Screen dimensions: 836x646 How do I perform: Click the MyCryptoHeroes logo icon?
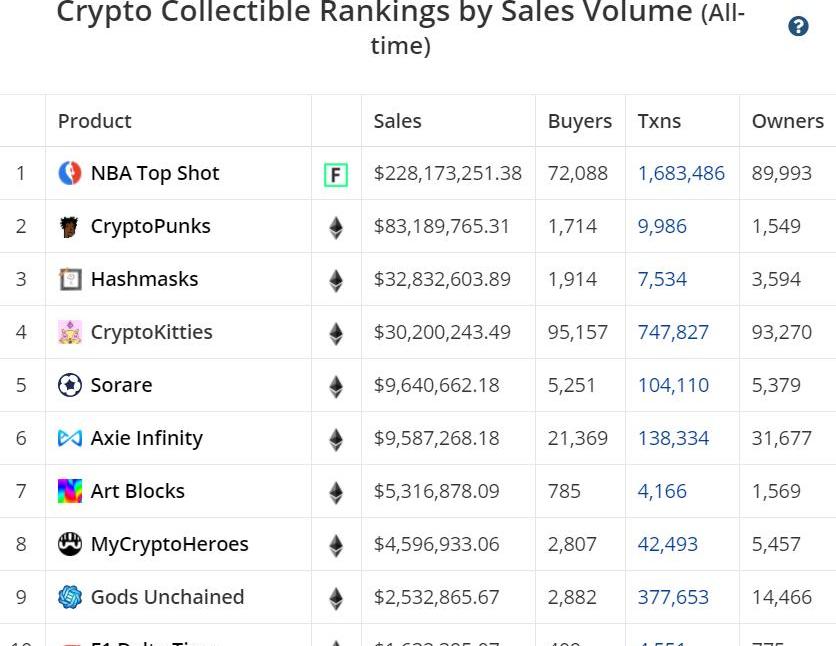[x=69, y=544]
